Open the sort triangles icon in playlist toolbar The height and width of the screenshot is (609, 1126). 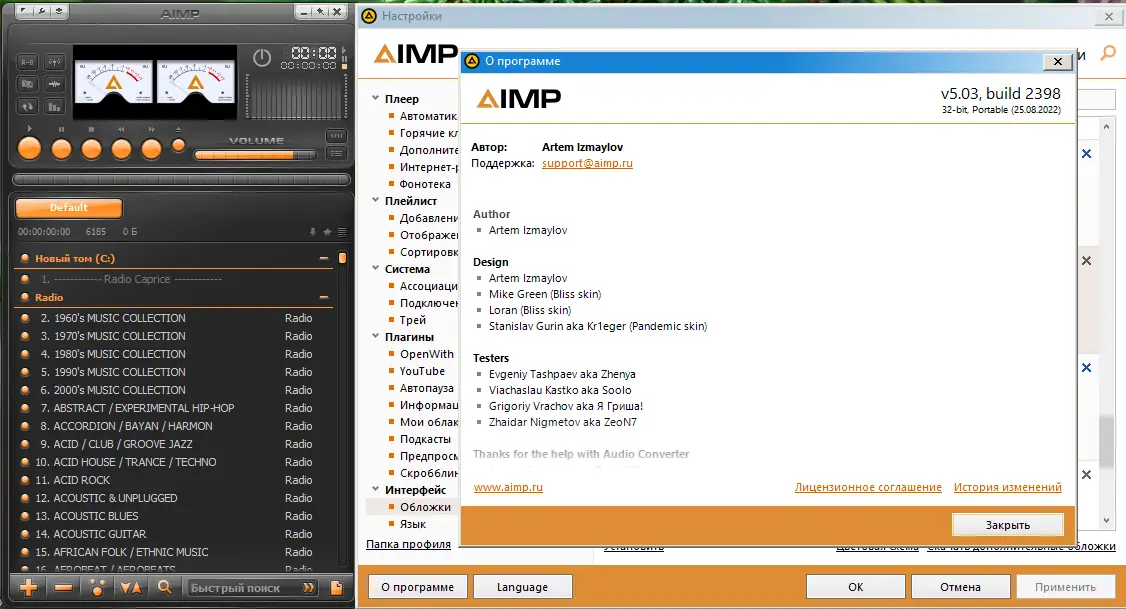[x=131, y=587]
